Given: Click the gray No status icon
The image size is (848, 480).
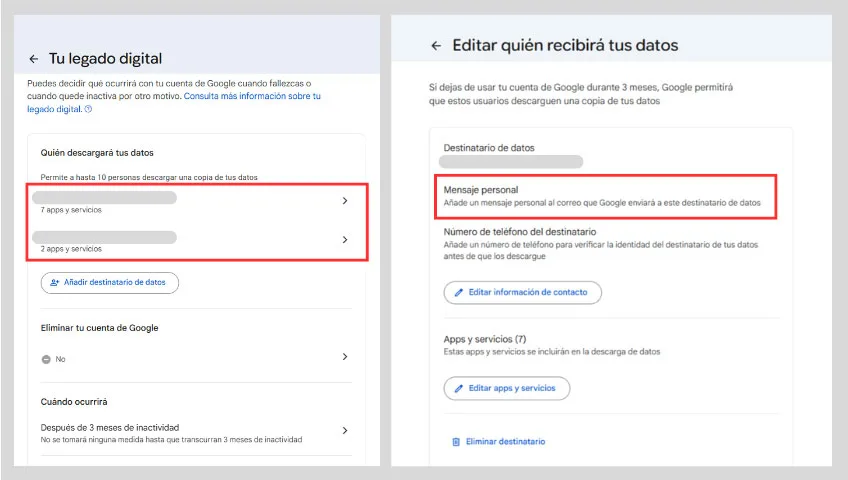Looking at the screenshot, I should 46,359.
